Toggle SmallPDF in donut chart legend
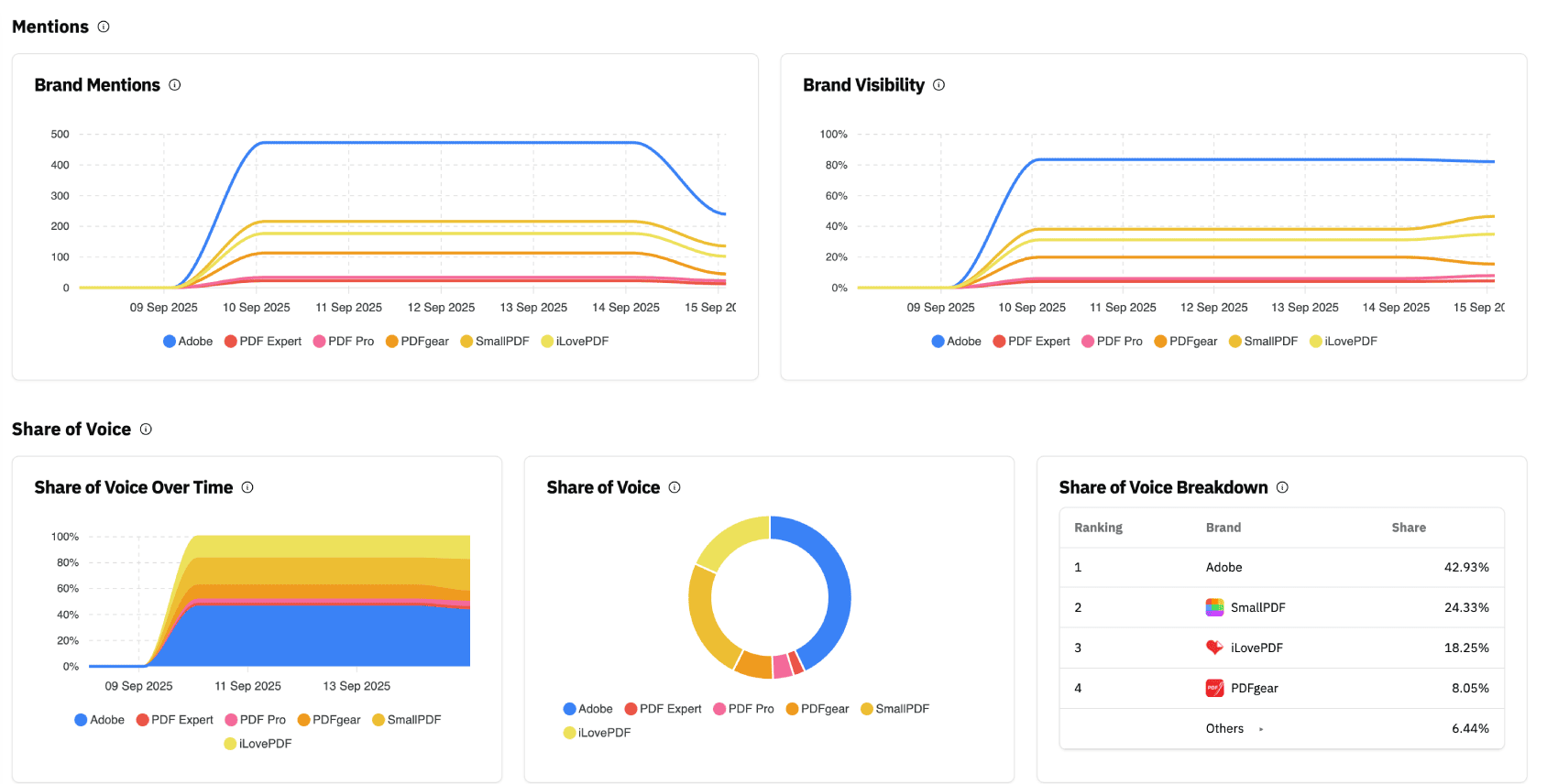Screen dimensions: 1547x784 [x=894, y=709]
